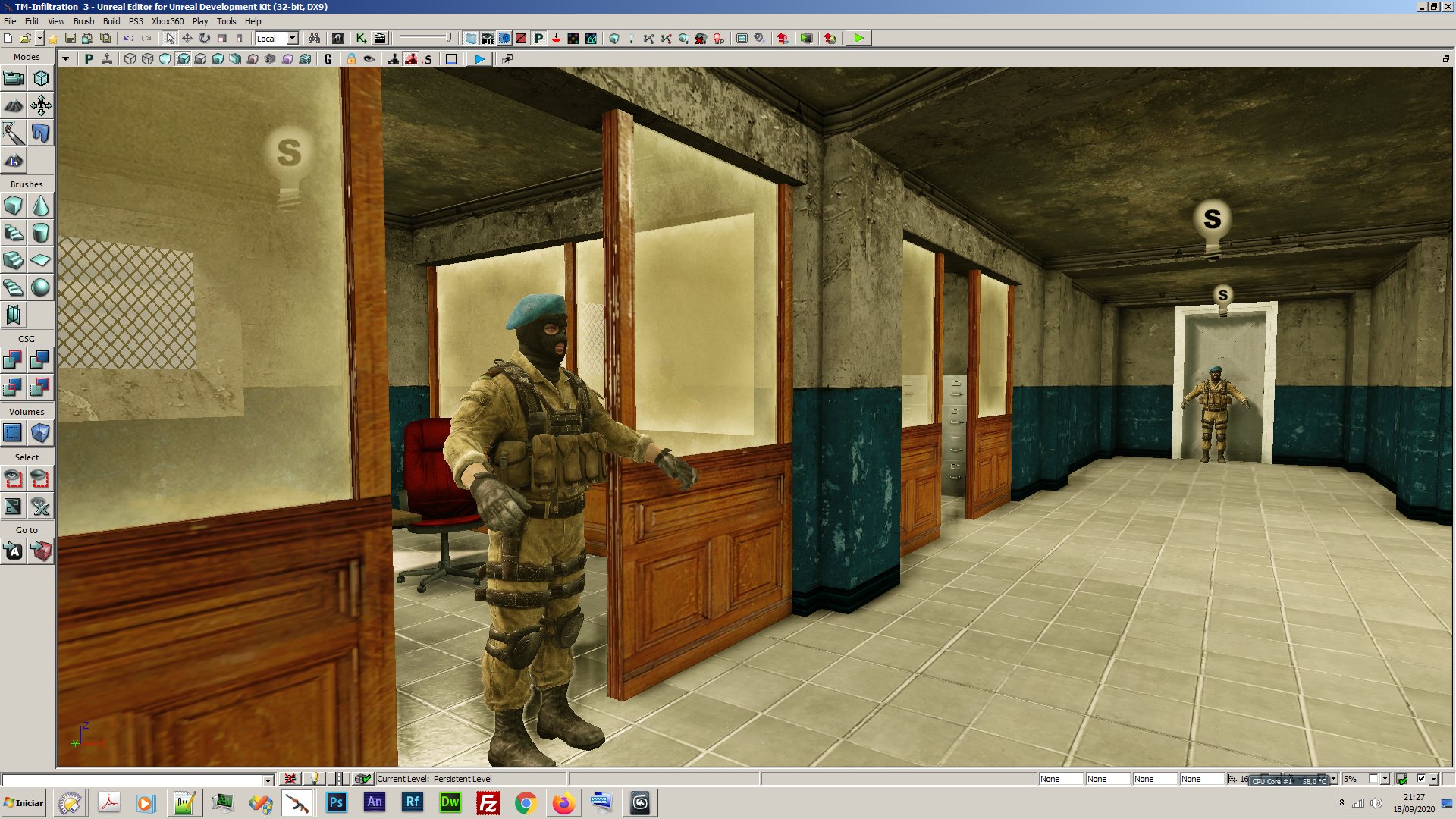Open Google Chrome from the taskbar

point(526,803)
